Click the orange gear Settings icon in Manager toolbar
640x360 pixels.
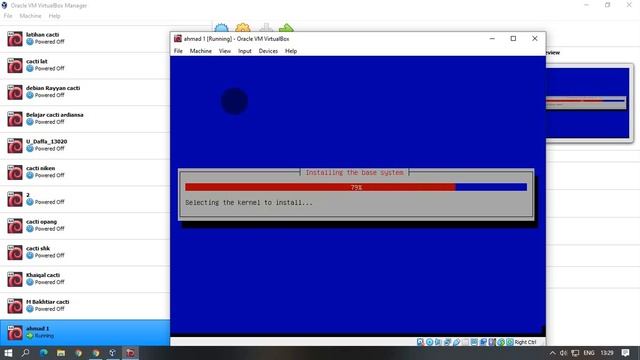(x=243, y=28)
